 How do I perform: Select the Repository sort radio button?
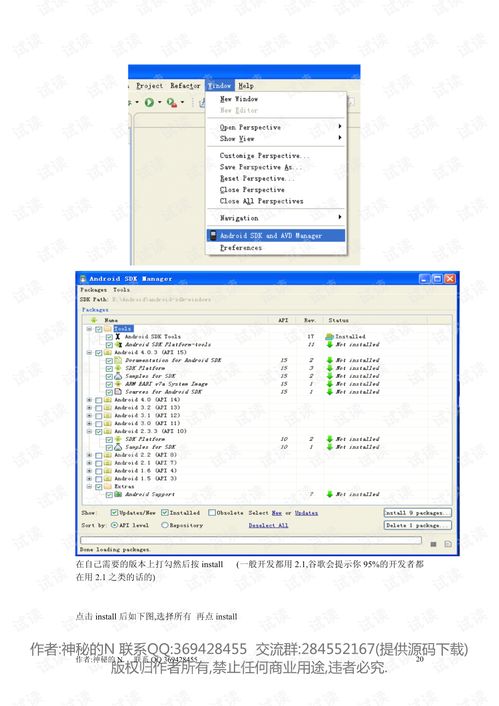pos(165,525)
